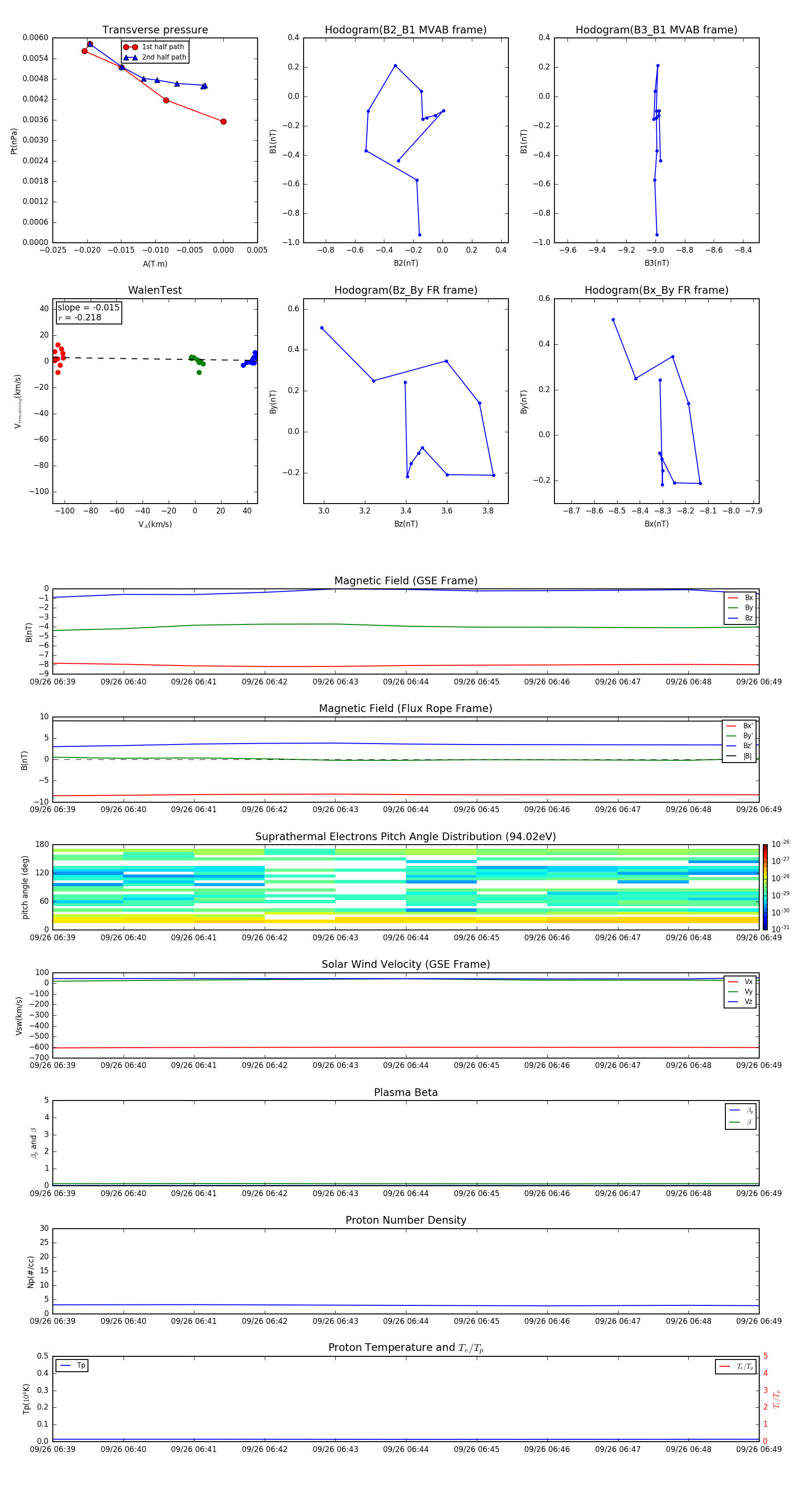Click 'Bz(nT)' x-axis label
Screen dimensions: 812x1489
point(406,524)
